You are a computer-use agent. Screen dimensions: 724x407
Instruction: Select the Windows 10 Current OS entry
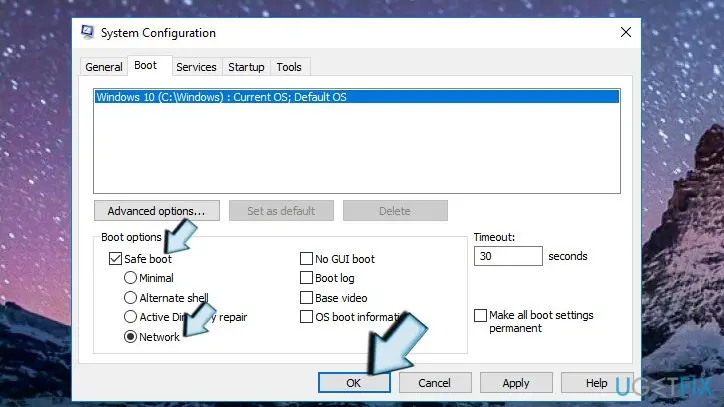pyautogui.click(x=356, y=97)
